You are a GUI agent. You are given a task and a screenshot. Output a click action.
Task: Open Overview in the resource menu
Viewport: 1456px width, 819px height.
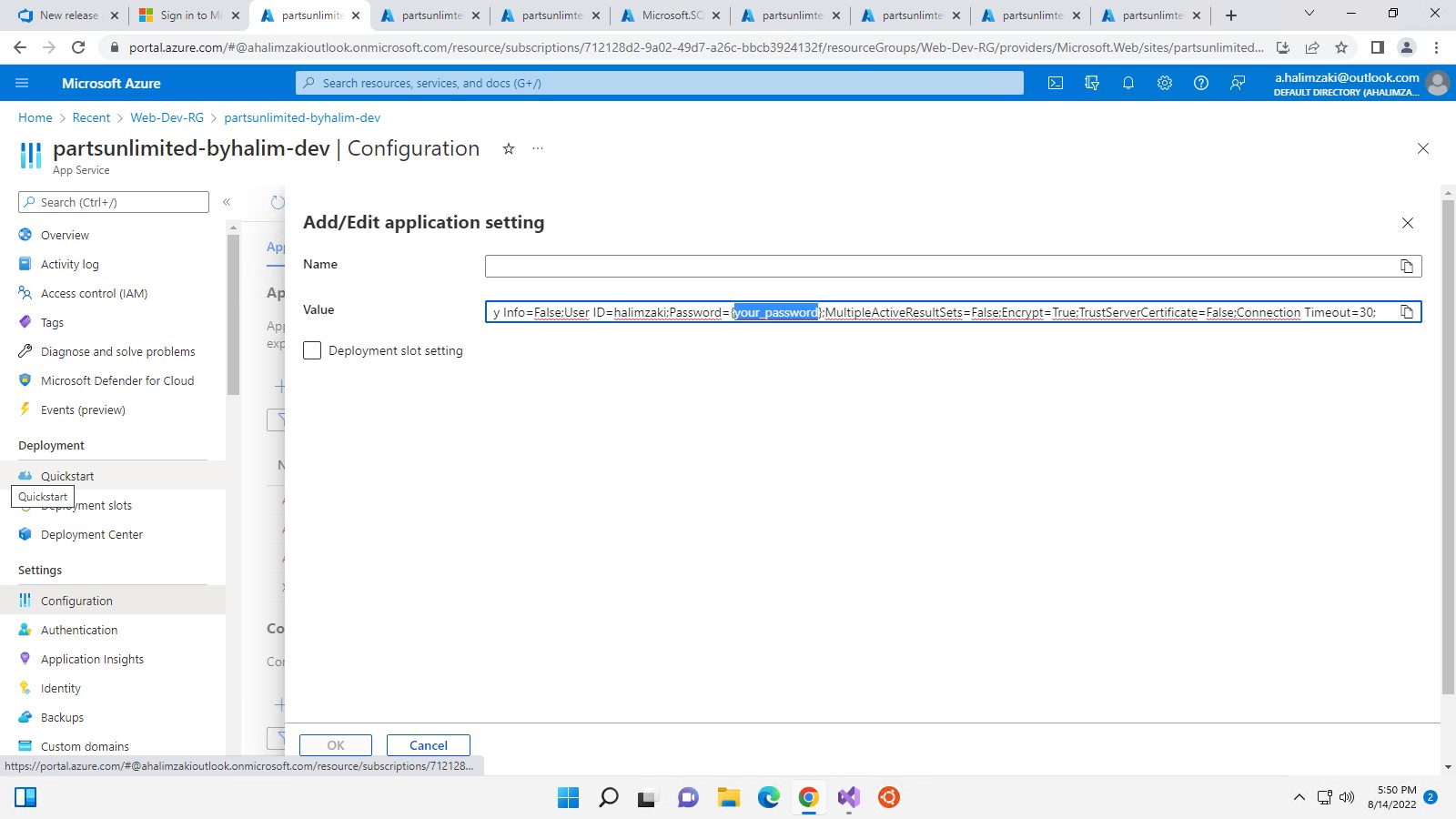coord(65,235)
